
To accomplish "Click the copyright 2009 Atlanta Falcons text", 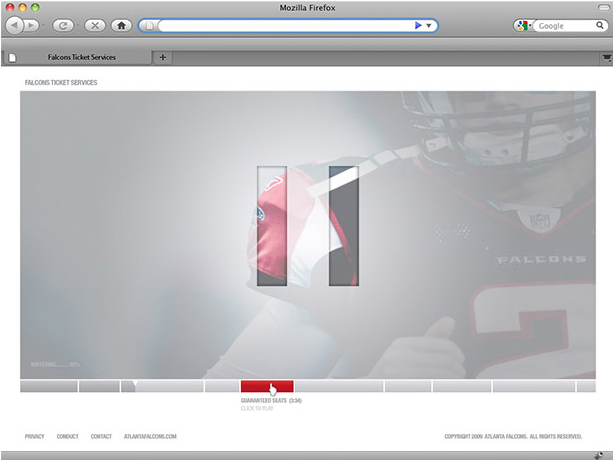I will point(513,436).
